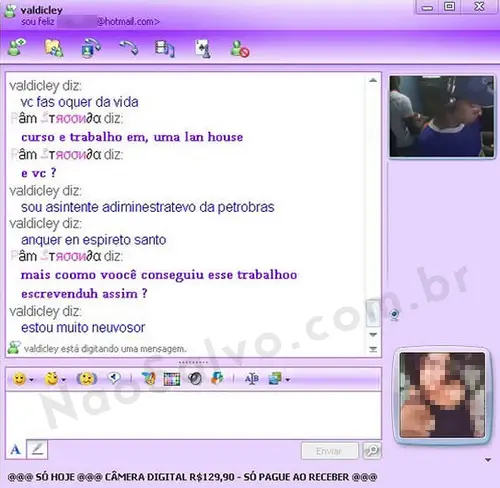Invite someone to this conversation
Viewport: 500px width, 488px height.
click(x=17, y=48)
